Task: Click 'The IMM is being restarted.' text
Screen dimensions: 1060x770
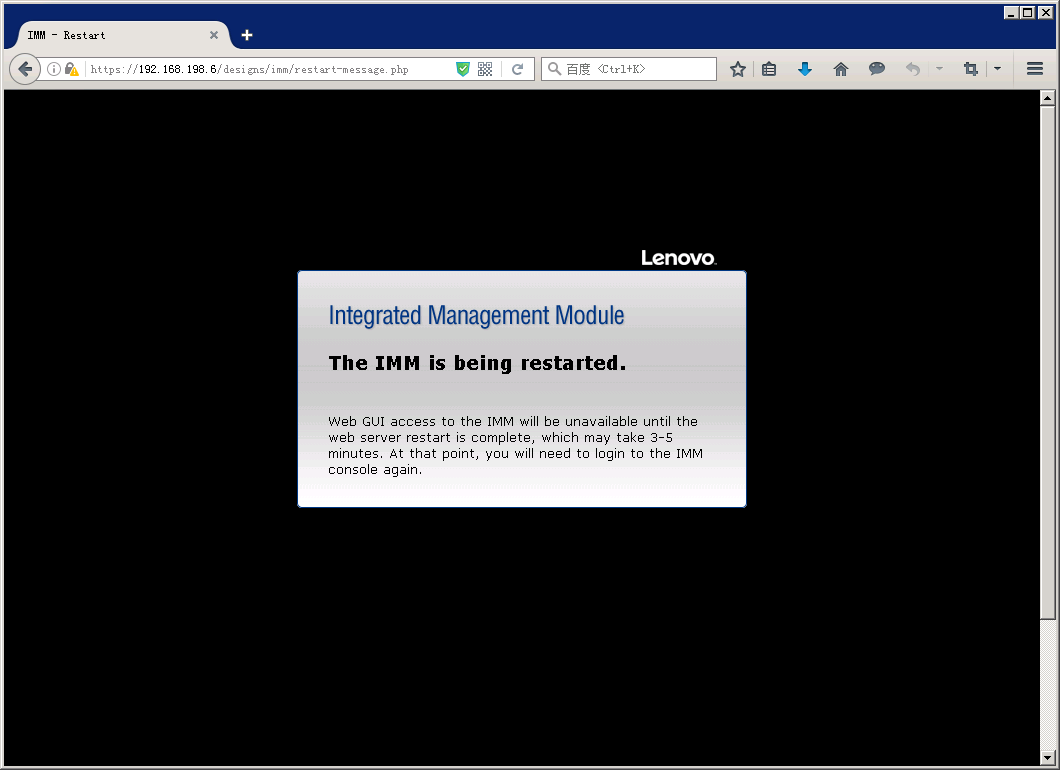Action: click(x=477, y=363)
